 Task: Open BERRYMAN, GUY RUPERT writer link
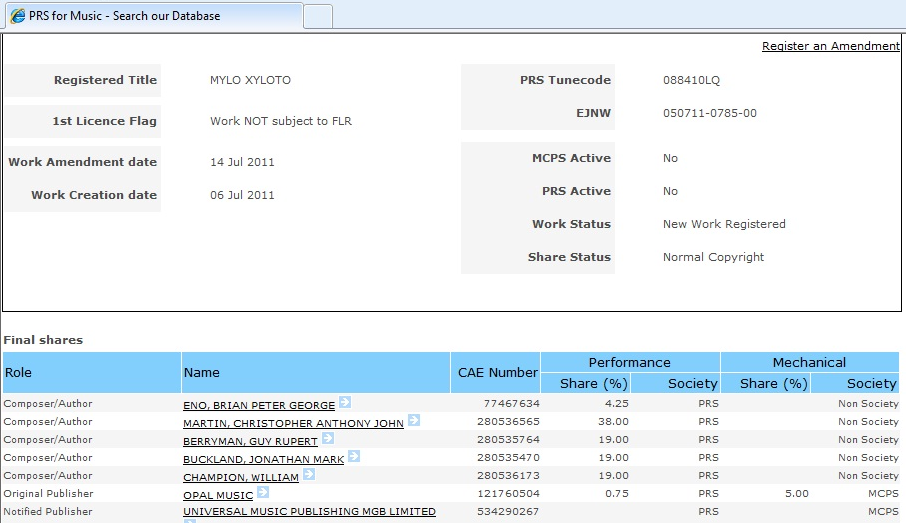250,441
